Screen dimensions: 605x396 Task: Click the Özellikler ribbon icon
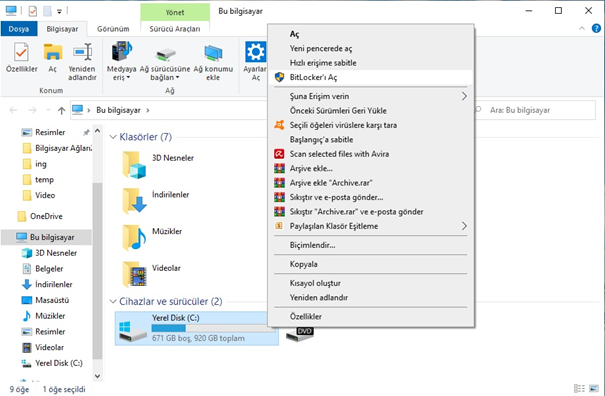pos(21,52)
